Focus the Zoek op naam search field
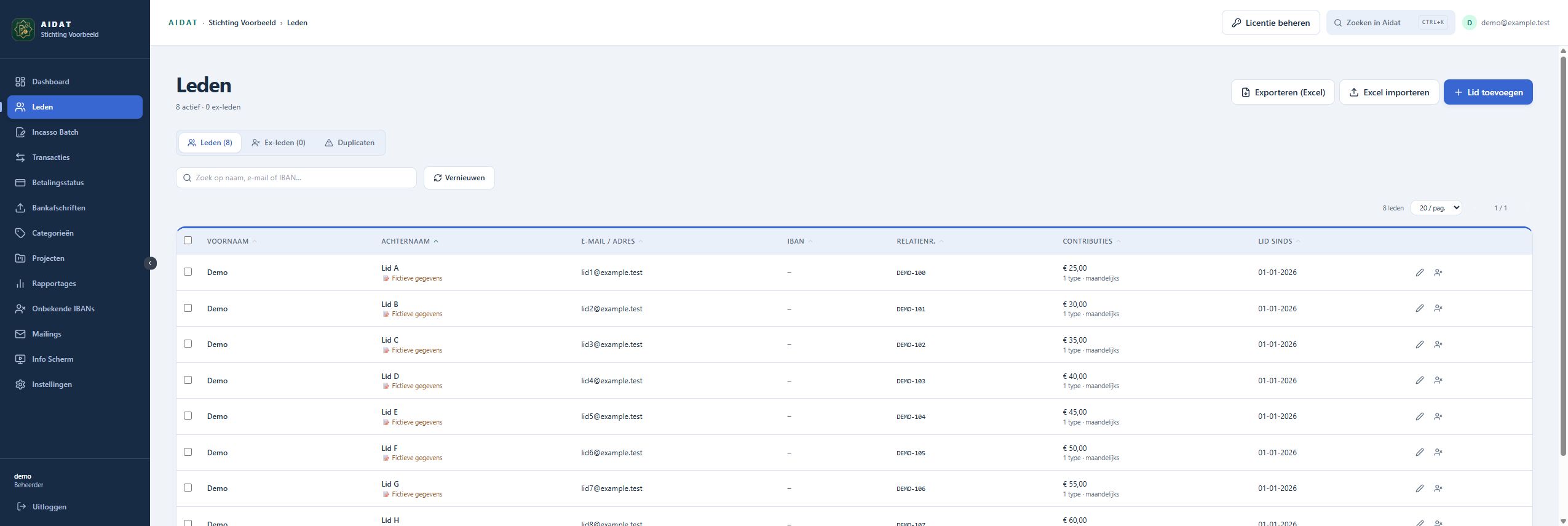This screenshot has height=526, width=1568. (296, 178)
